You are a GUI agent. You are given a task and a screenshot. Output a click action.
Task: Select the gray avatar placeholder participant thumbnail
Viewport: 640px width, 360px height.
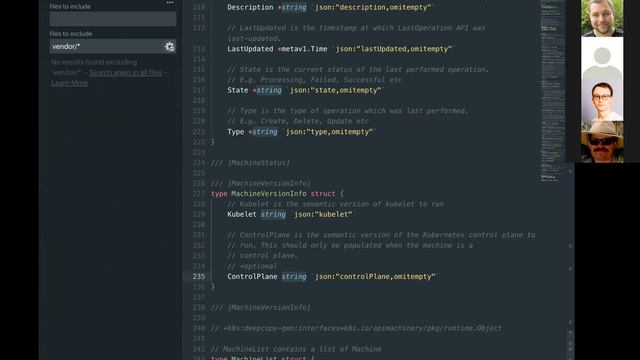[x=602, y=58]
